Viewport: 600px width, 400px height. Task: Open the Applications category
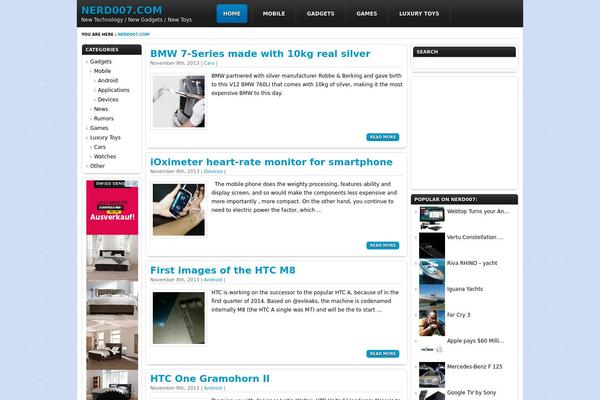click(113, 90)
